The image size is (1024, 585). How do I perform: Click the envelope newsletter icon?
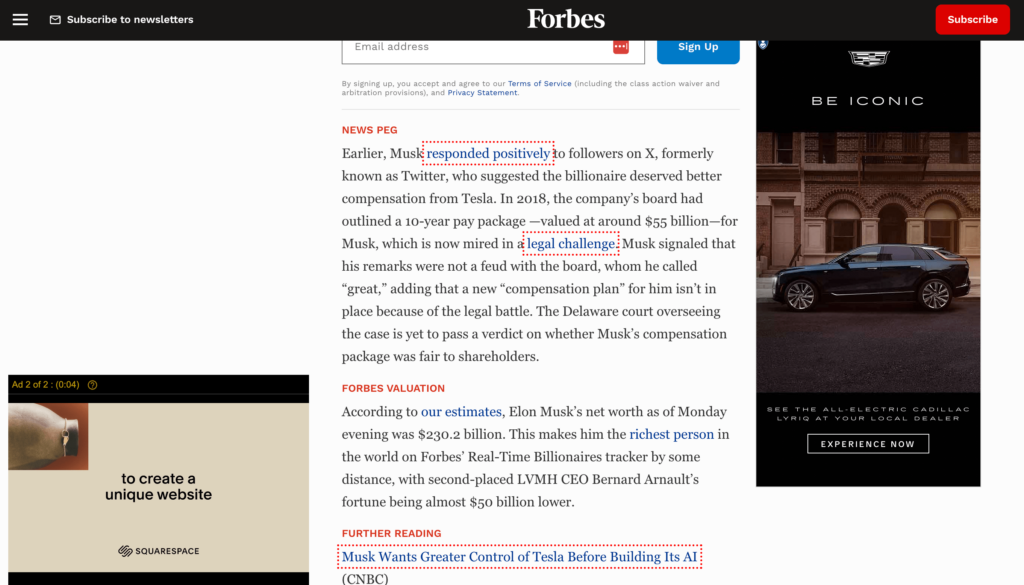(x=55, y=20)
